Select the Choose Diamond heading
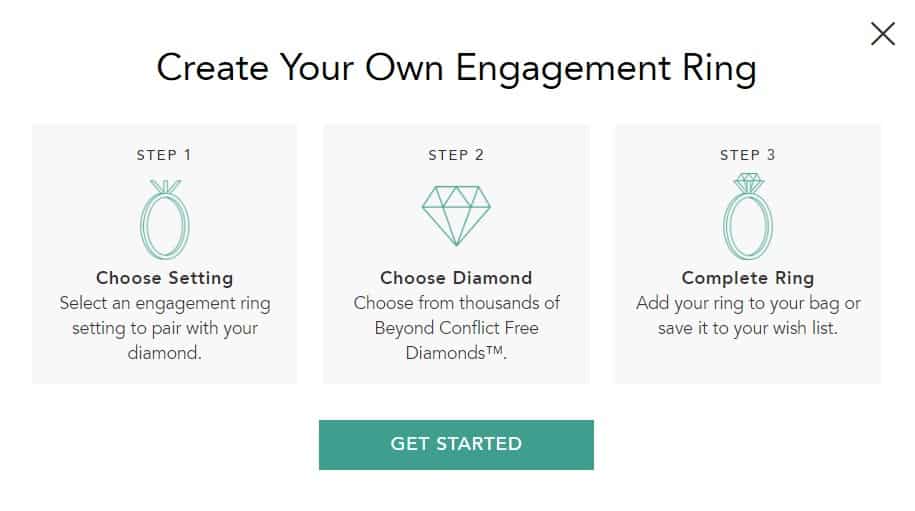This screenshot has height=511, width=915. click(456, 278)
